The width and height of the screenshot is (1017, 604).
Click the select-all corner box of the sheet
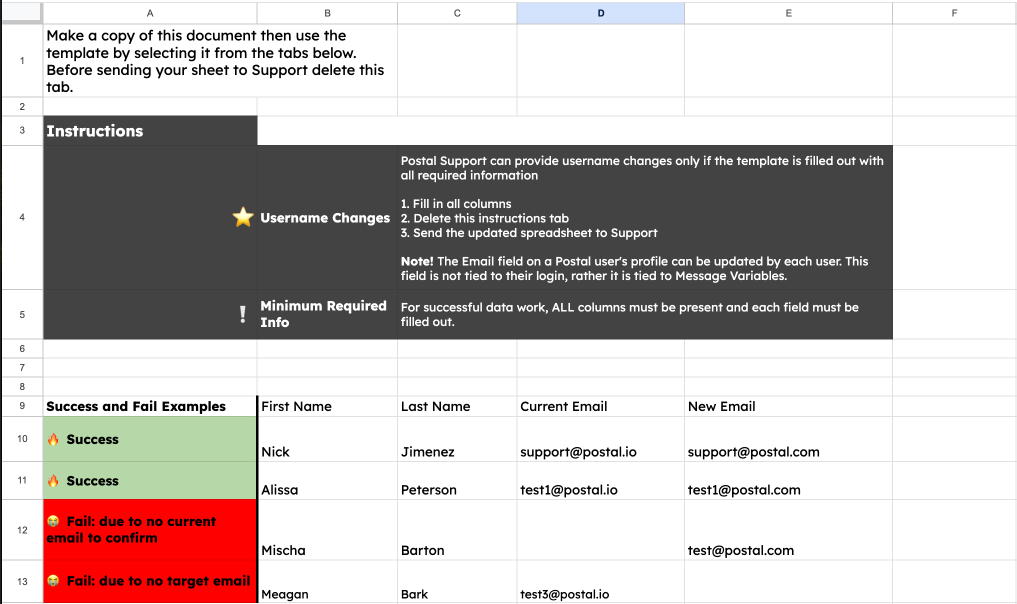click(21, 13)
